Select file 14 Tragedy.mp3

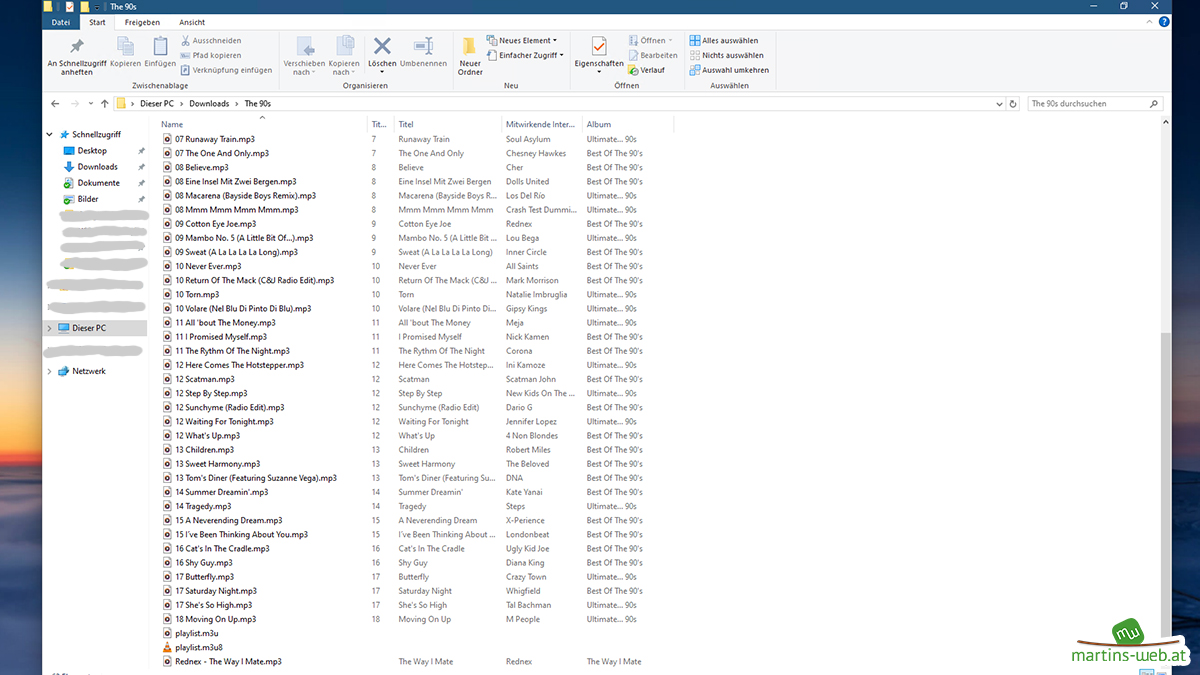(x=203, y=506)
